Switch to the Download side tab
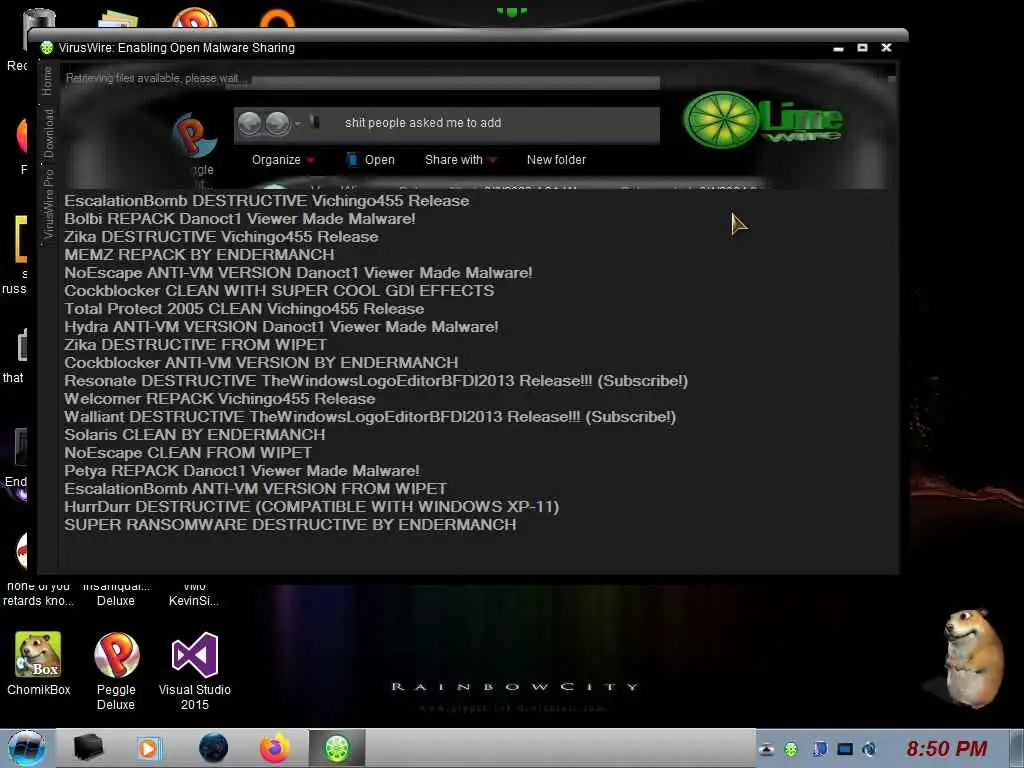 click(x=48, y=133)
